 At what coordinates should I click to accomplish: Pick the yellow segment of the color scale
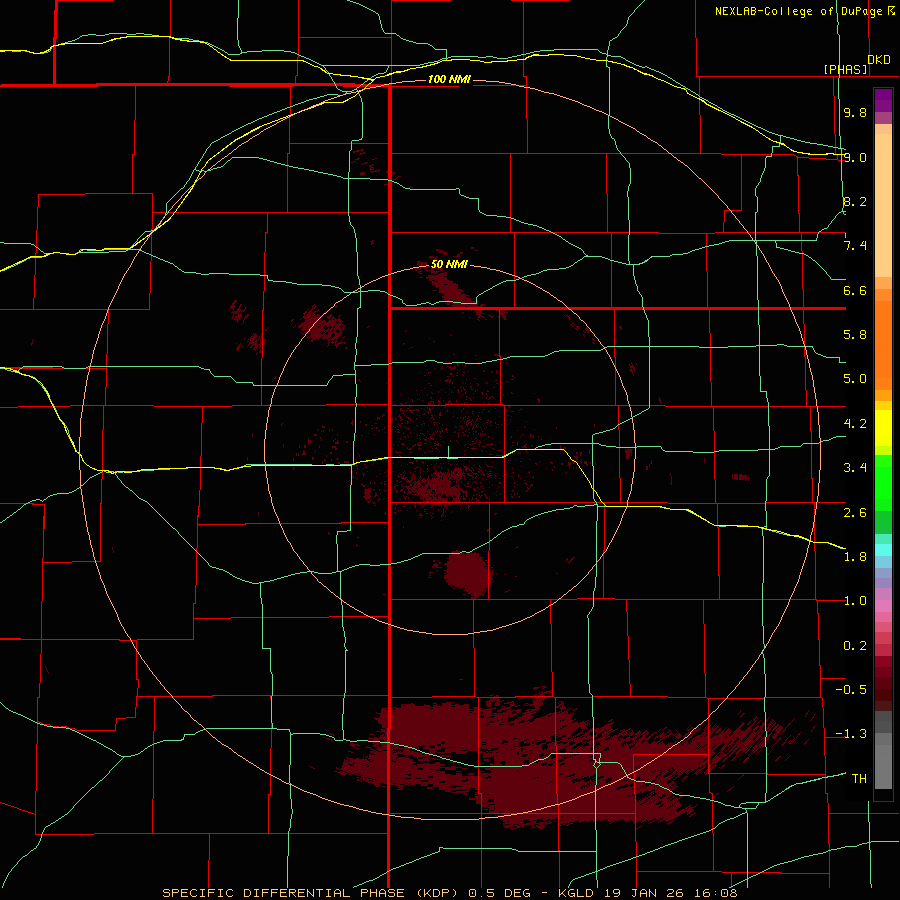[x=883, y=428]
